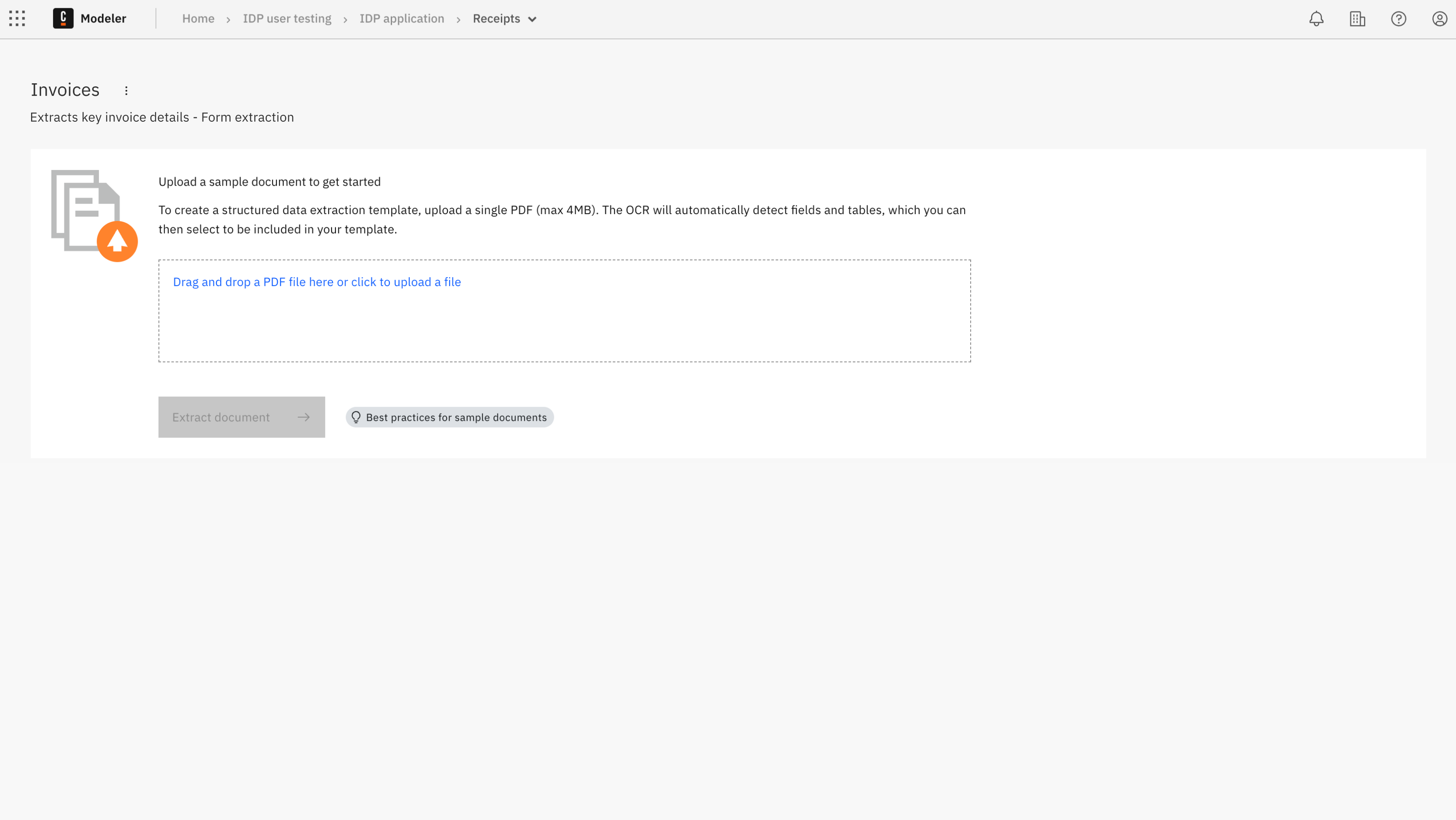Click the Modeler app title text
This screenshot has height=820, width=1456.
(x=103, y=19)
